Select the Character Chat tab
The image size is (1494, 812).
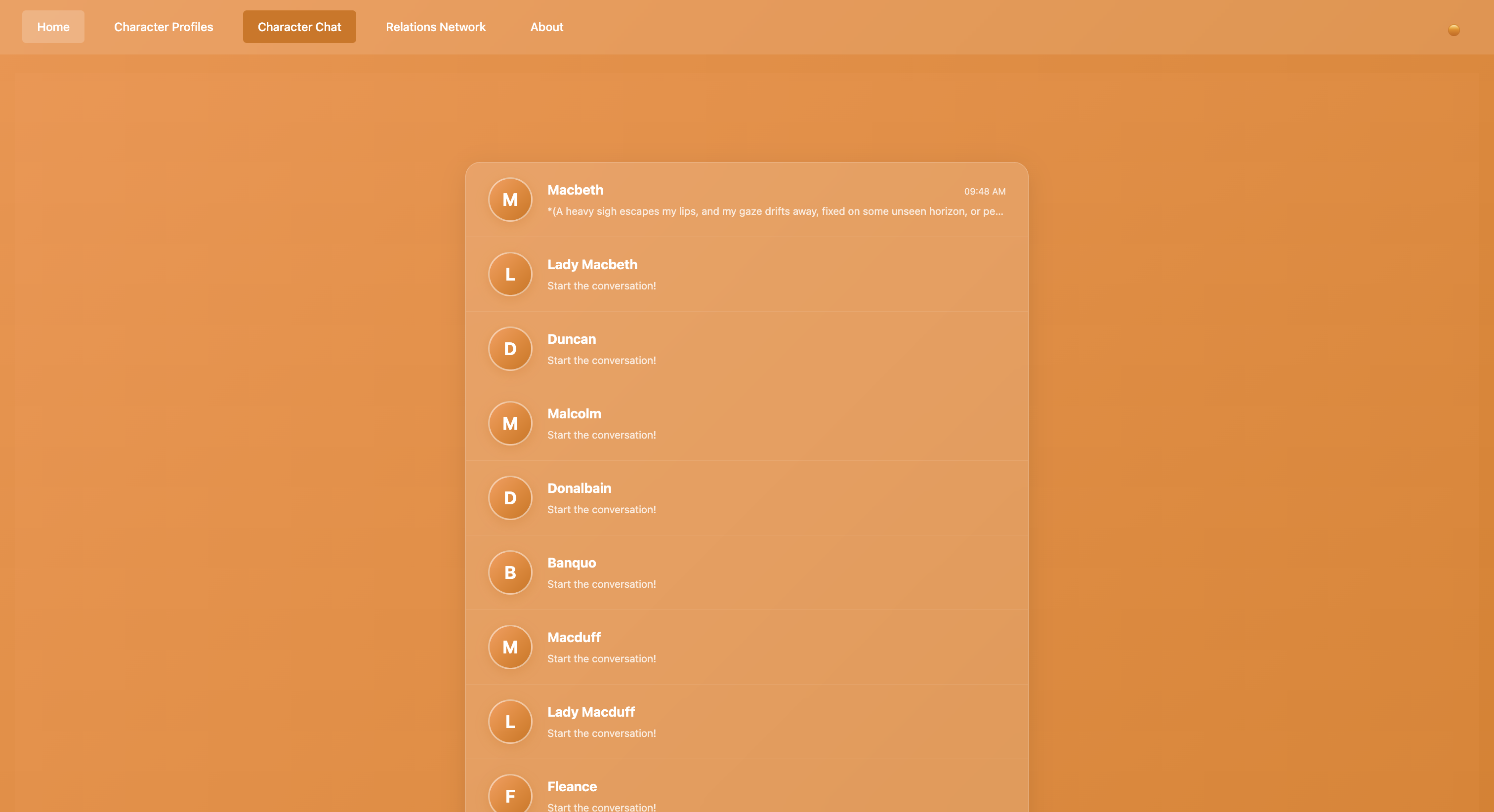299,27
